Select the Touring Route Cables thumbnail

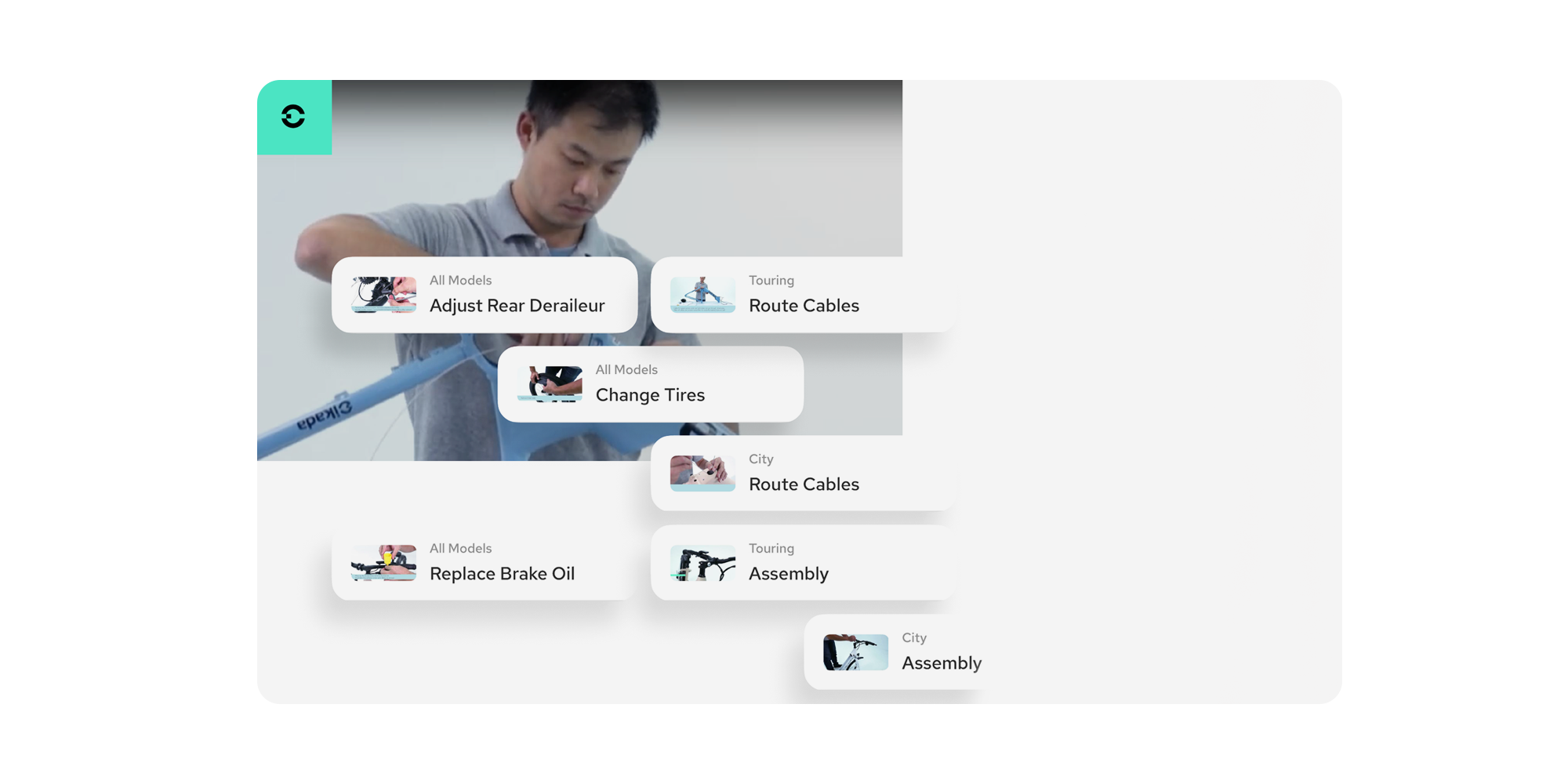[702, 295]
